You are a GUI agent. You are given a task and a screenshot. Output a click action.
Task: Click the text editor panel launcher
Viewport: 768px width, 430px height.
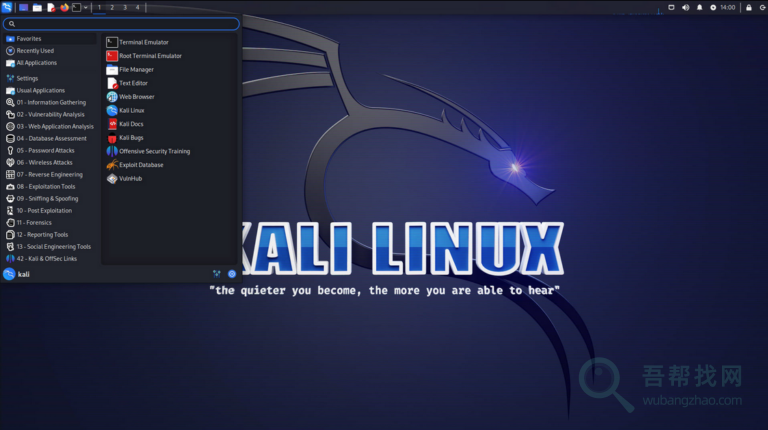[51, 7]
